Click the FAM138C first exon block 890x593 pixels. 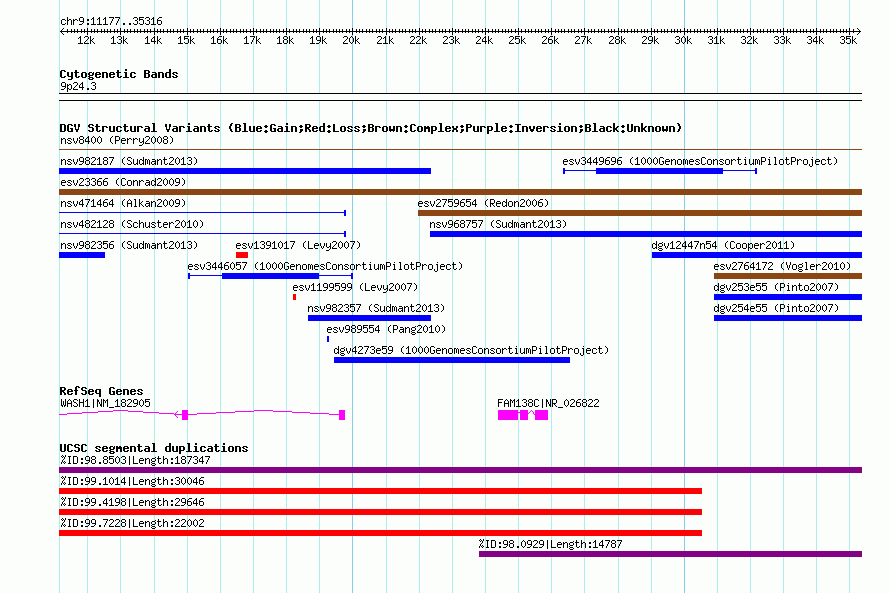point(508,415)
